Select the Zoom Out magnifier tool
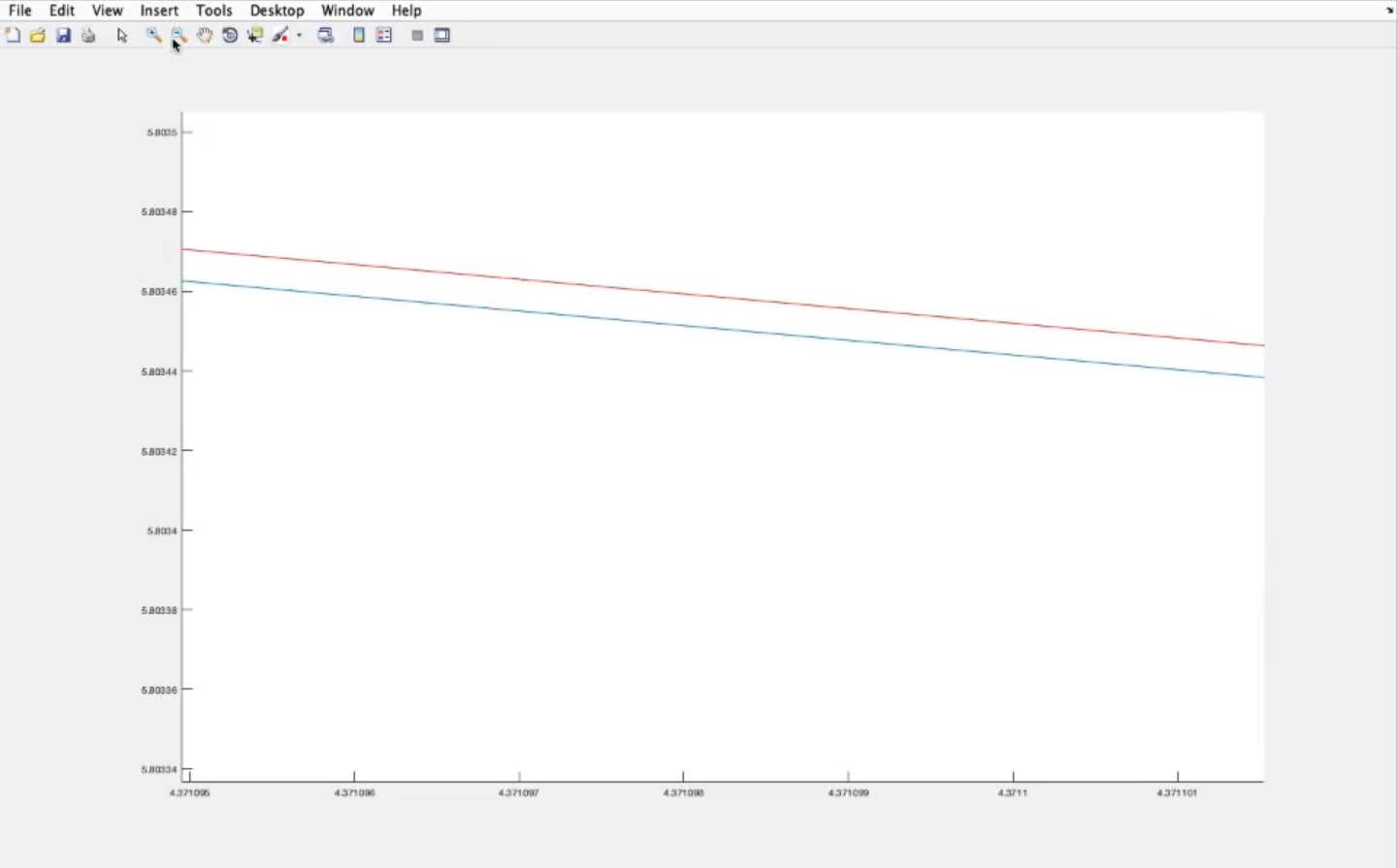The width and height of the screenshot is (1397, 868). [x=179, y=35]
